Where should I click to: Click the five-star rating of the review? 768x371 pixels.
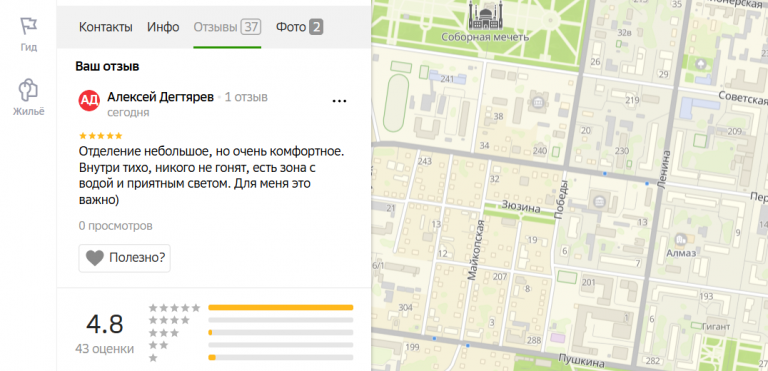pos(100,136)
